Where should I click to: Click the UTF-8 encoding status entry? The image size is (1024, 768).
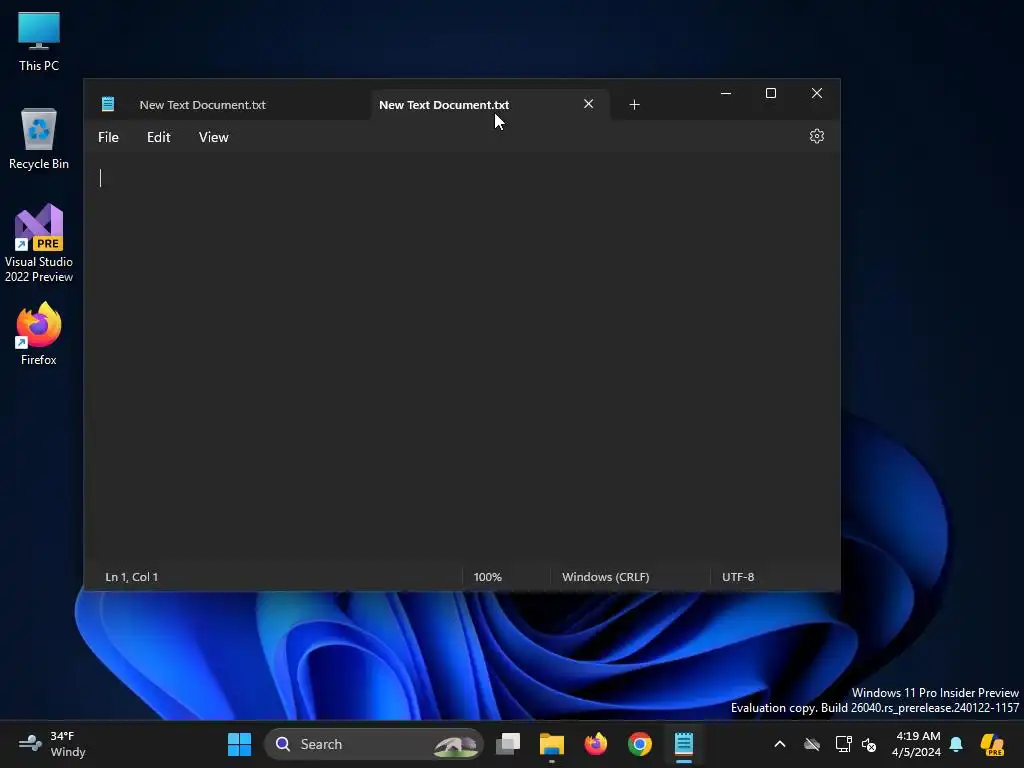click(738, 577)
